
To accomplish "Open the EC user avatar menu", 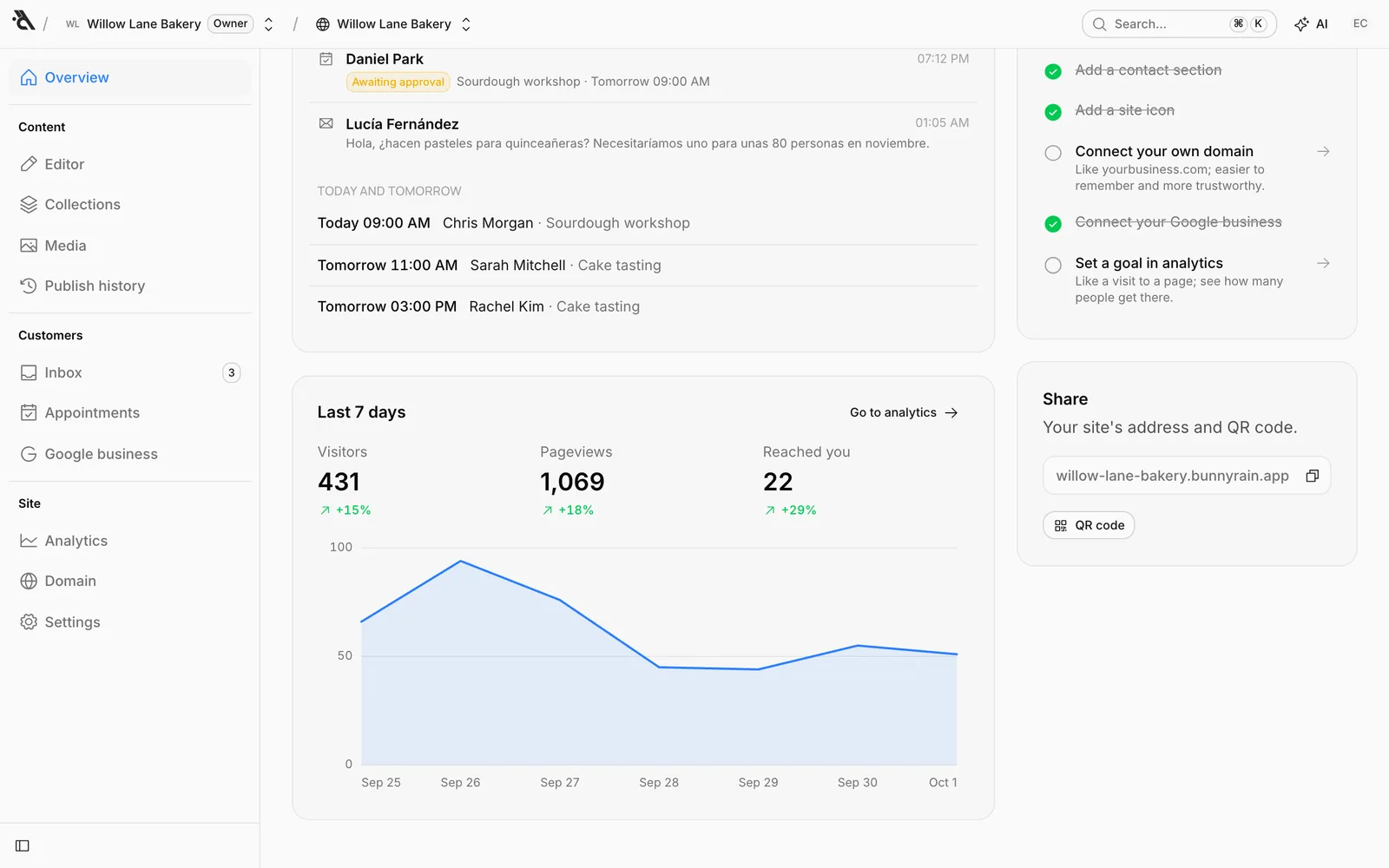I will (1360, 24).
